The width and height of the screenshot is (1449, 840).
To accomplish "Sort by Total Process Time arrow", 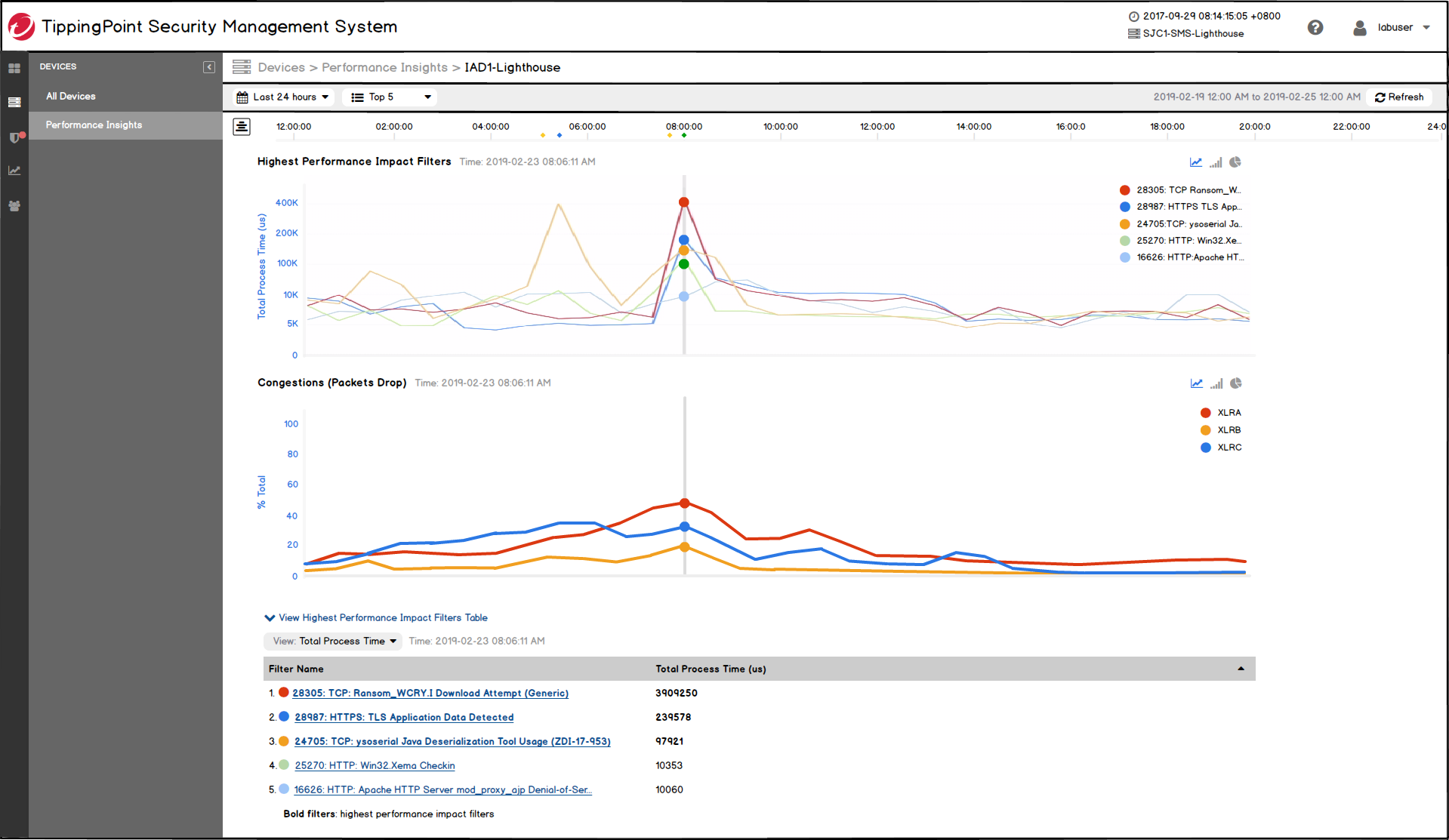I will [x=1241, y=669].
